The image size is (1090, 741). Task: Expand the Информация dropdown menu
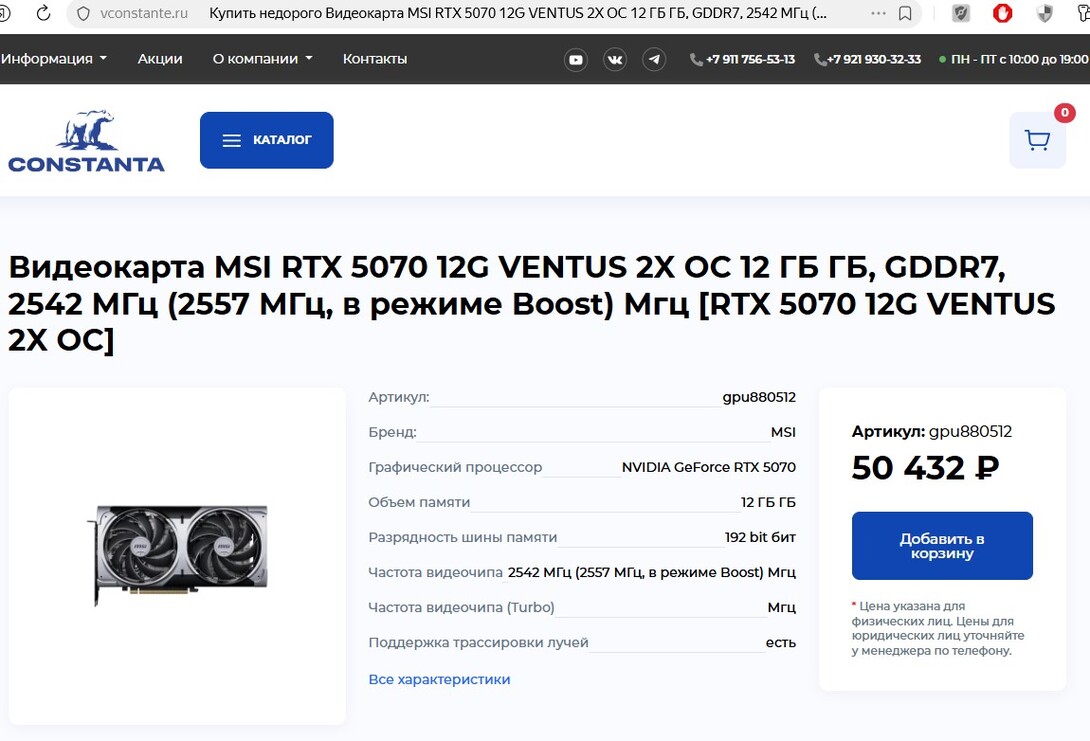click(x=54, y=59)
